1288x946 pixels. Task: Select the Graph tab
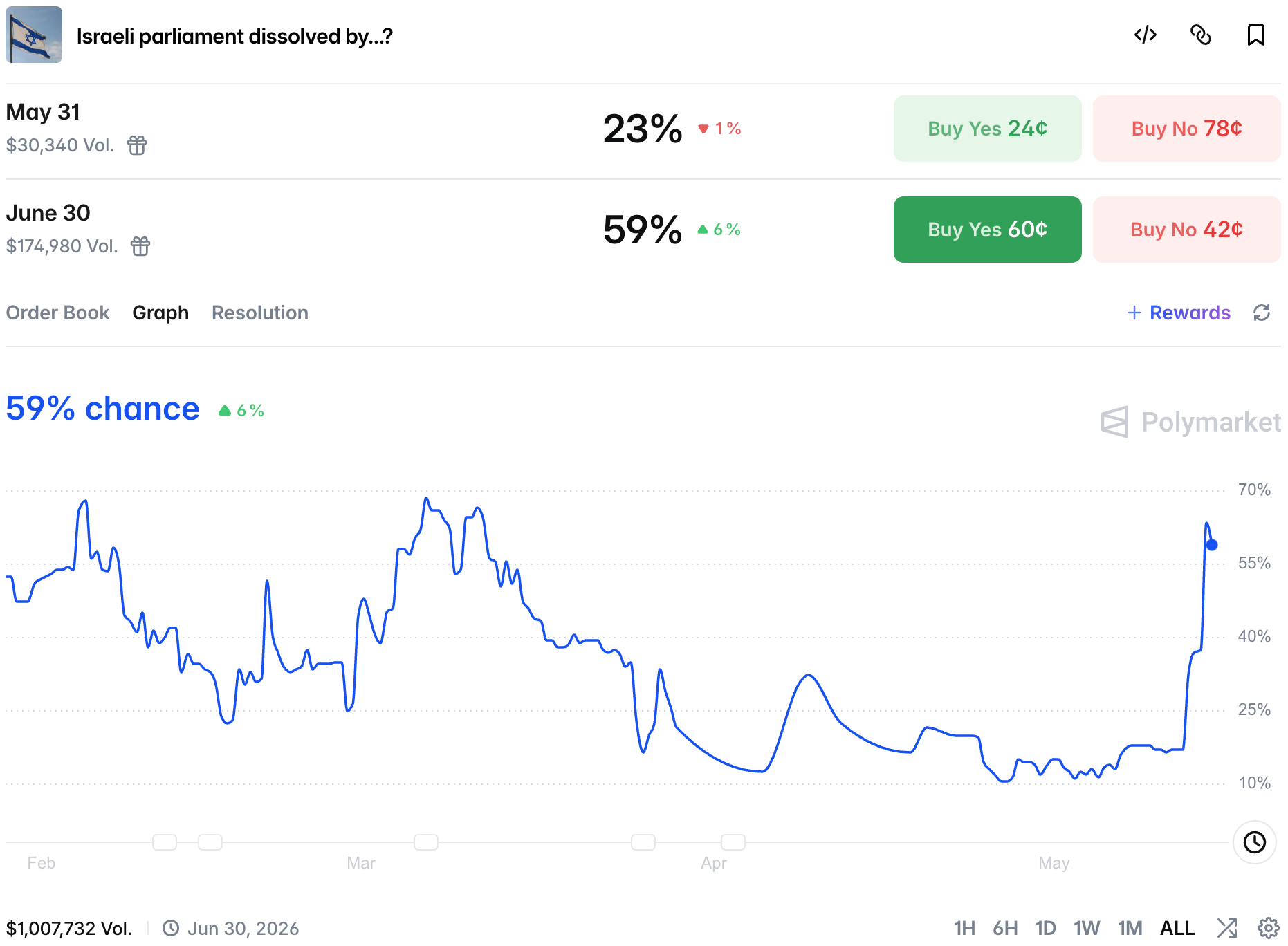click(x=160, y=313)
